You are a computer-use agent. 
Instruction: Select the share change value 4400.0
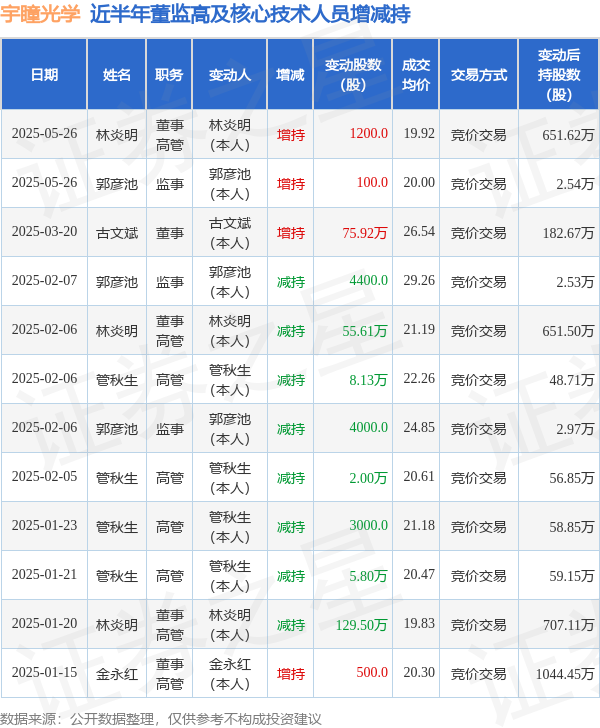(369, 280)
